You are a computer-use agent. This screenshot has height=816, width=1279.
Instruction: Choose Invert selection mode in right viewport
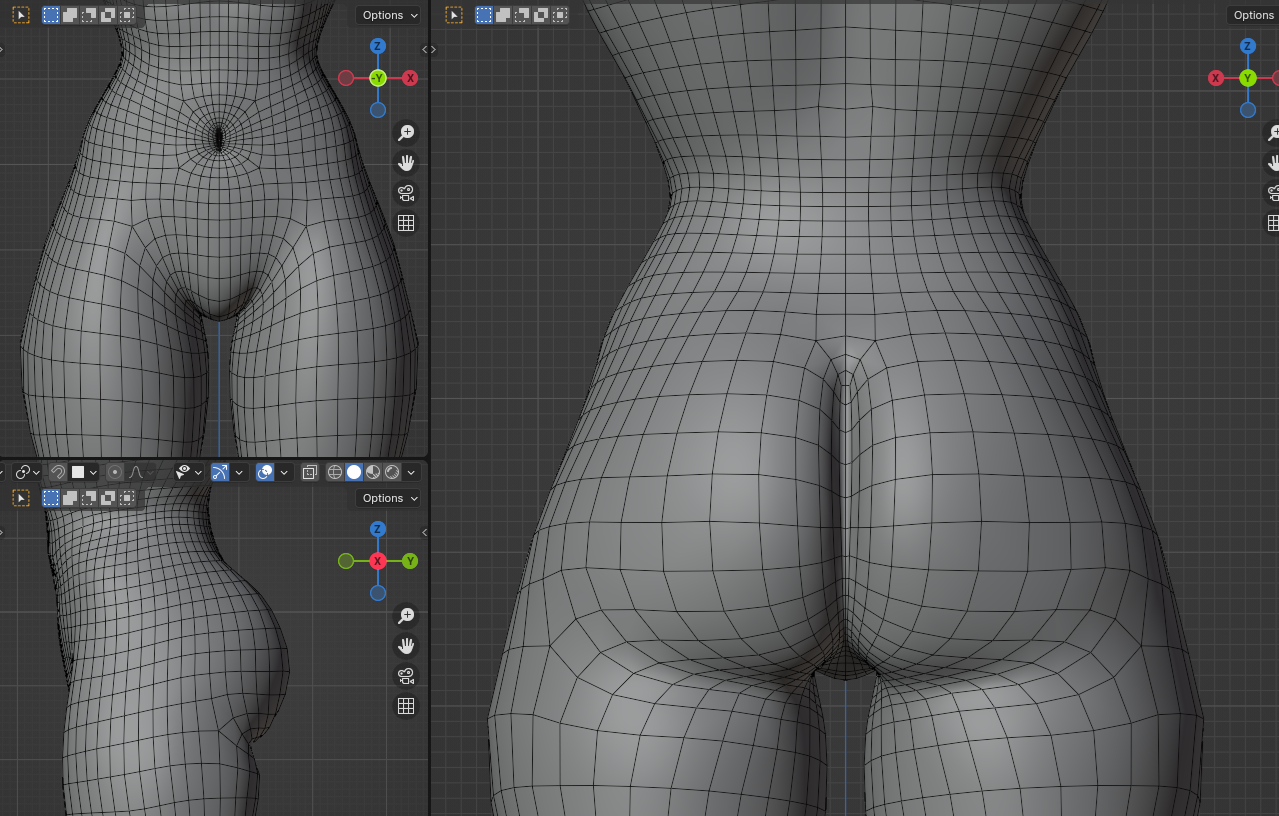pyautogui.click(x=541, y=15)
